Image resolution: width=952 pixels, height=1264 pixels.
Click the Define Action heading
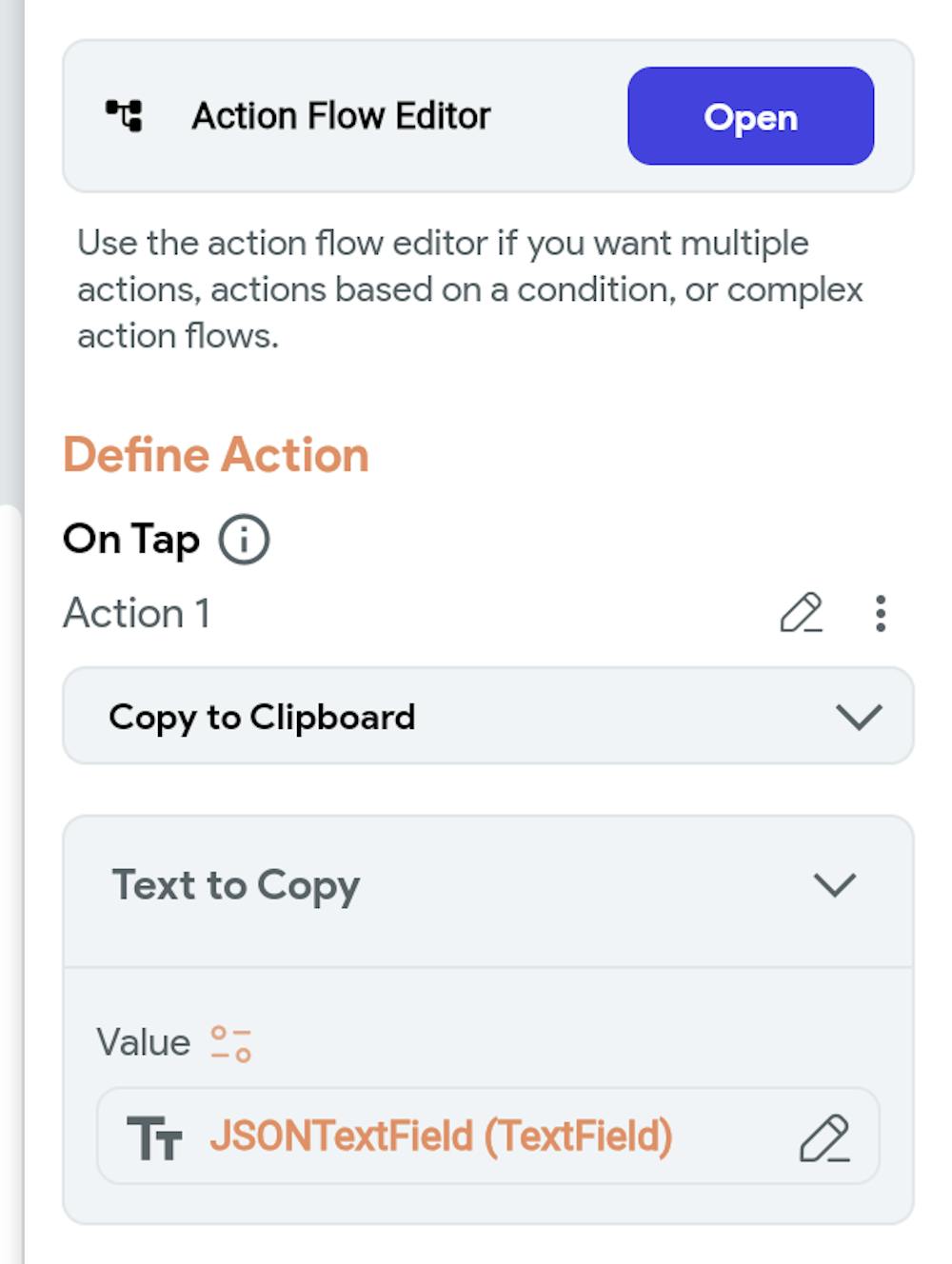click(216, 454)
